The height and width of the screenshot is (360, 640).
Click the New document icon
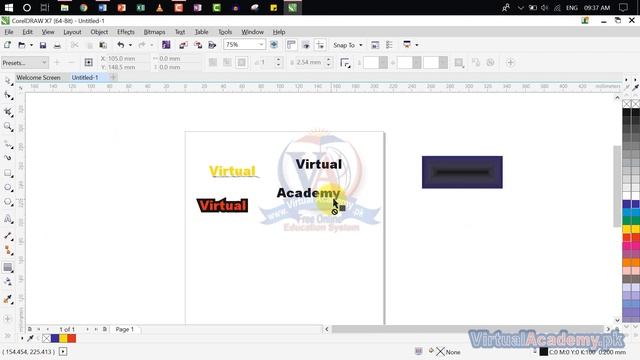pos(7,45)
